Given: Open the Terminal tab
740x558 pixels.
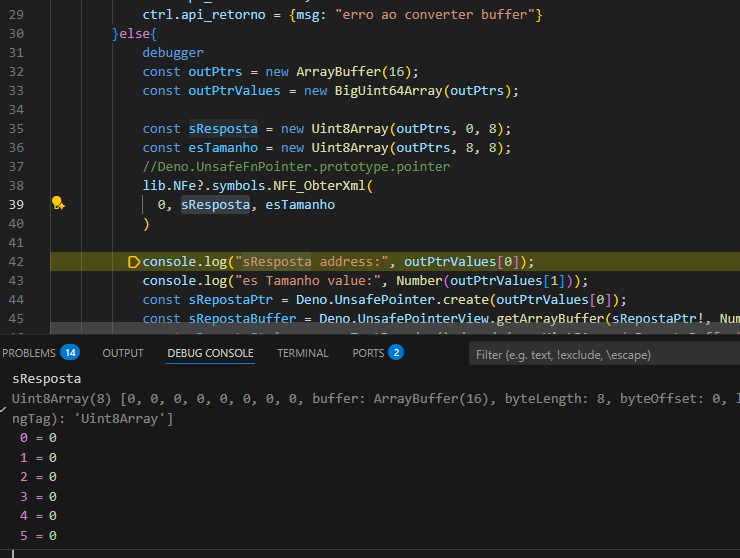Looking at the screenshot, I should 303,353.
